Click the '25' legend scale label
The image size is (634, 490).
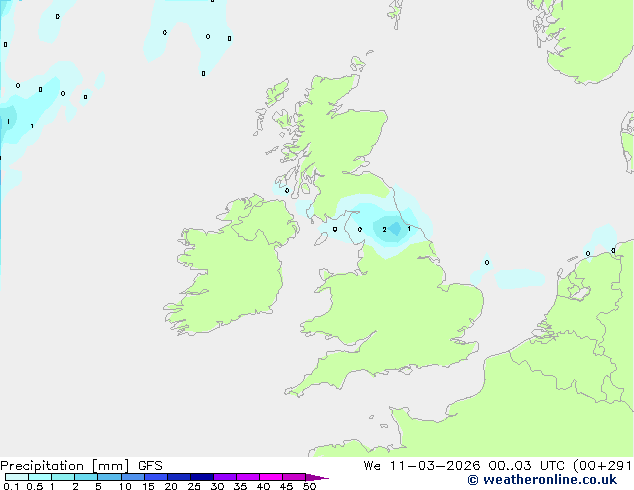pyautogui.click(x=194, y=486)
